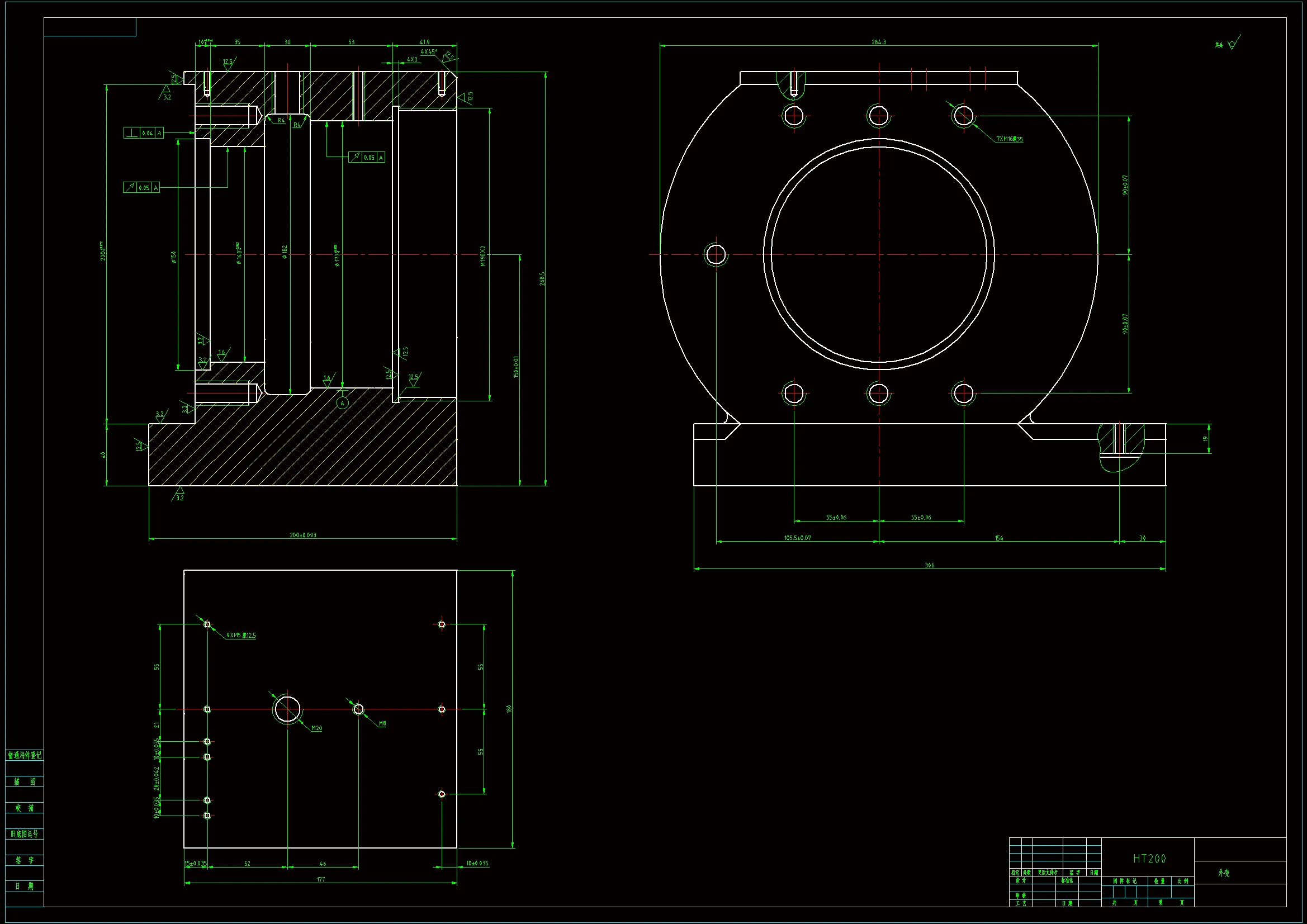Select the M190X2 thread dimension text

(x=483, y=256)
